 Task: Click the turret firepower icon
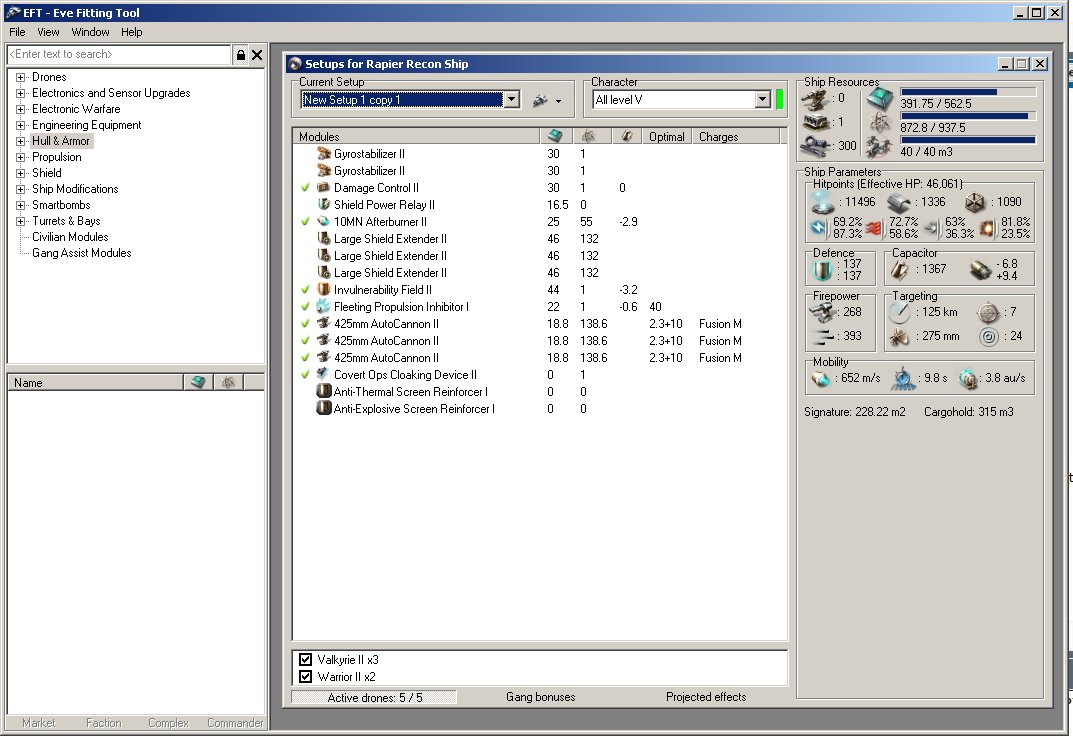coord(824,313)
